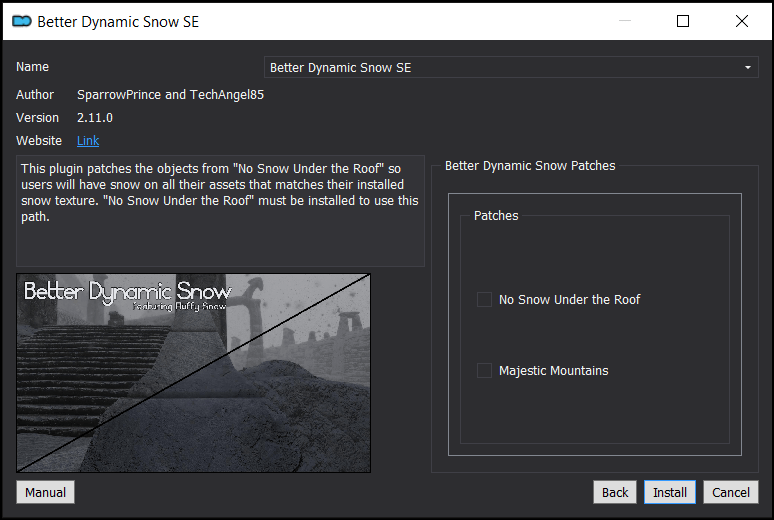The image size is (774, 520).
Task: Click the Mod Organizer icon in title bar
Action: (x=22, y=21)
